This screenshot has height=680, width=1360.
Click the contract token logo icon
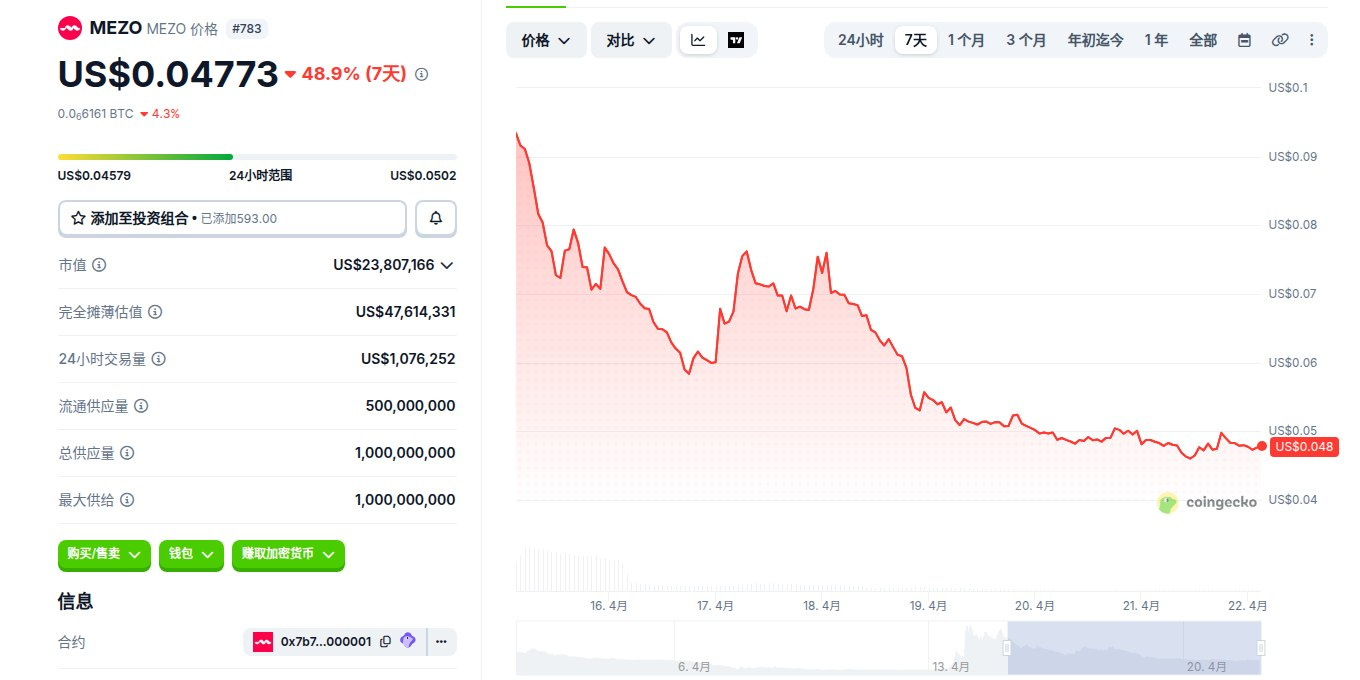click(263, 642)
